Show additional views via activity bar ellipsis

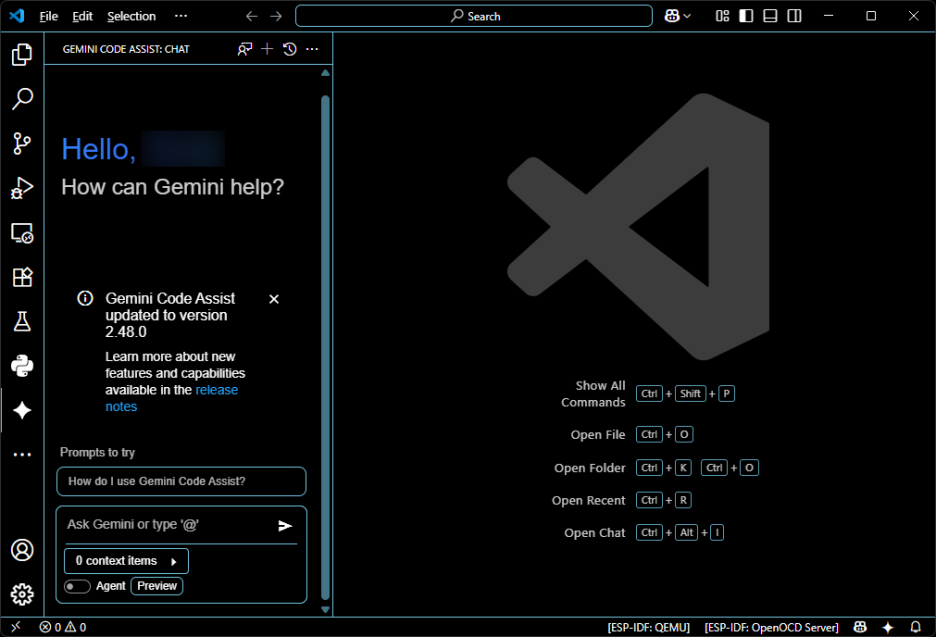point(22,454)
